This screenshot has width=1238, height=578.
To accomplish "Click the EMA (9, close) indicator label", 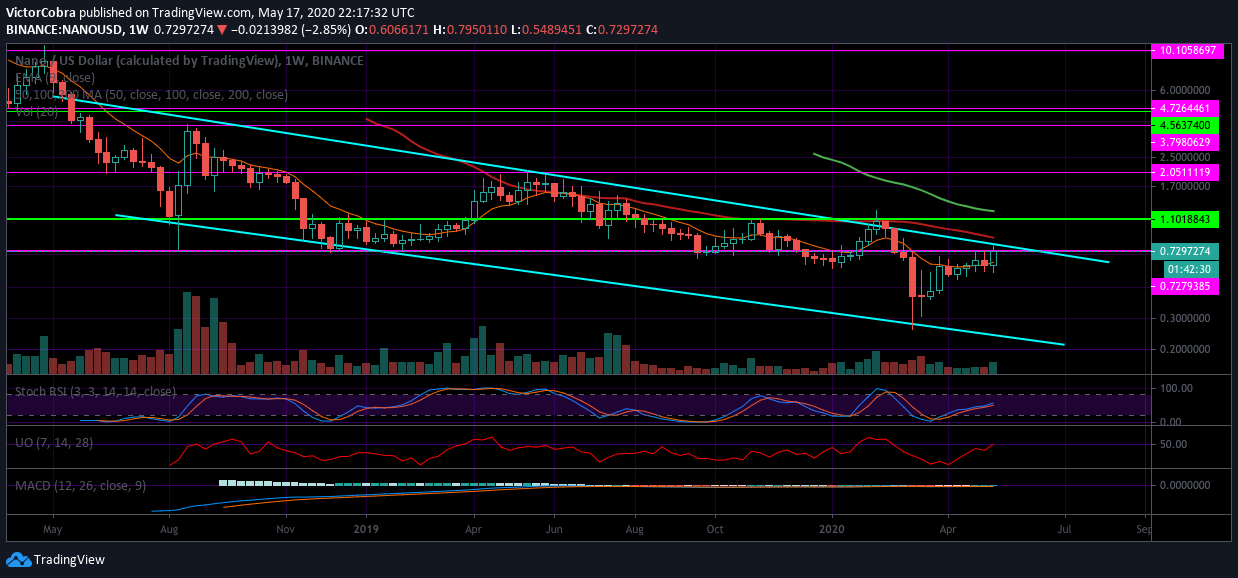I will (55, 78).
